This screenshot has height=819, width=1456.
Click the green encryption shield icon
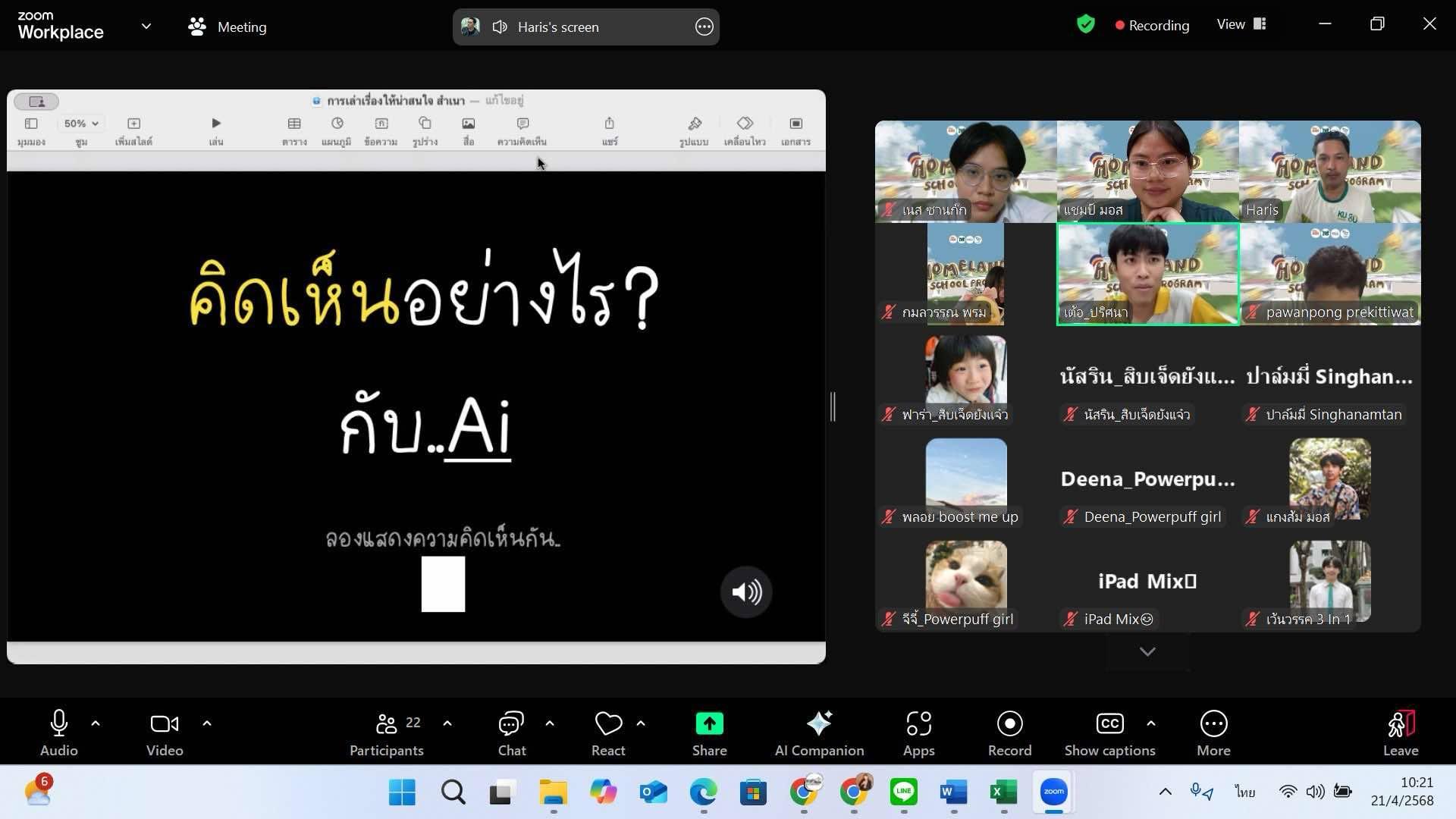click(x=1086, y=24)
